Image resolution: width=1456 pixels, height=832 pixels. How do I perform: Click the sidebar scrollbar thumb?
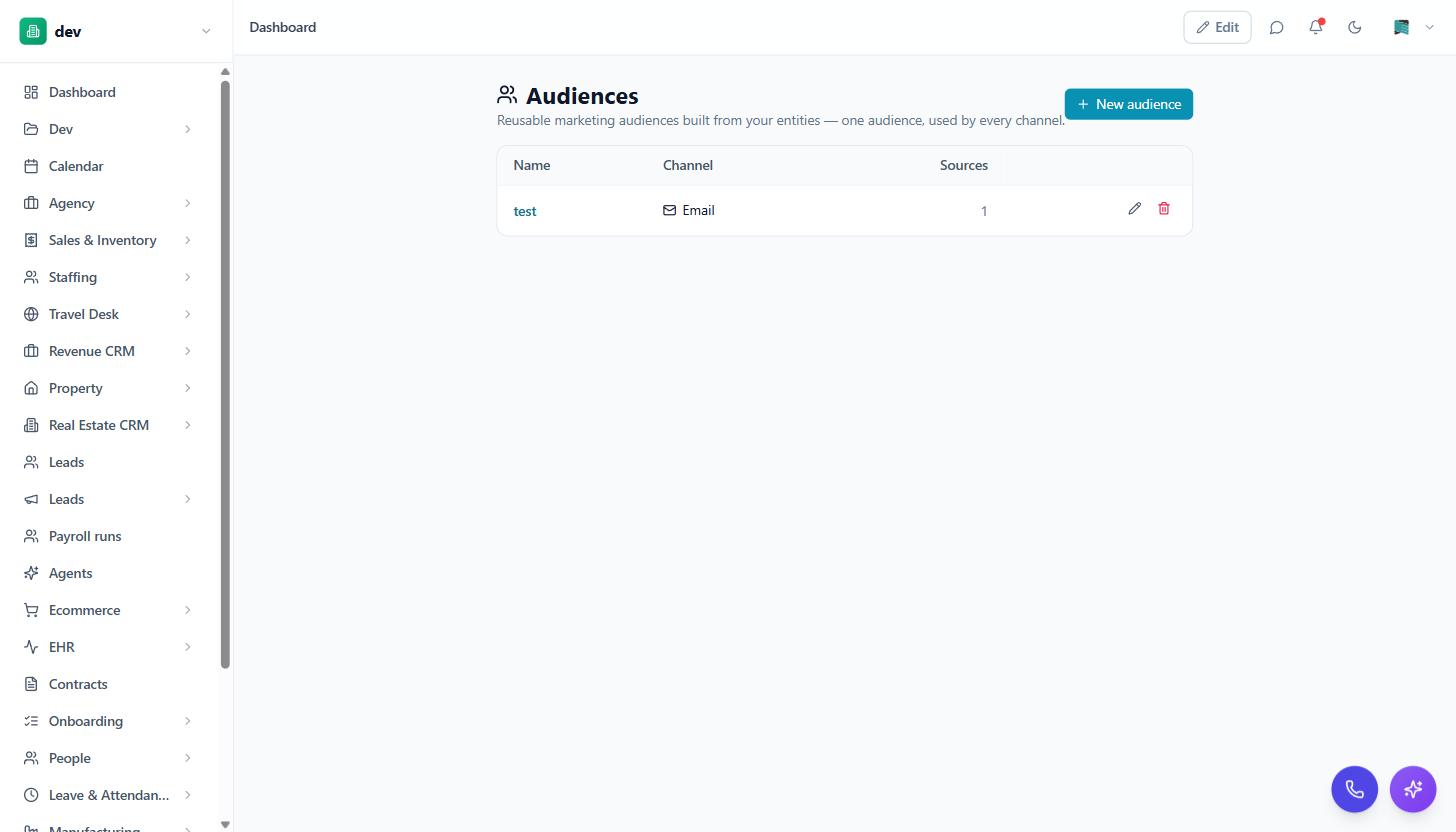coord(225,374)
